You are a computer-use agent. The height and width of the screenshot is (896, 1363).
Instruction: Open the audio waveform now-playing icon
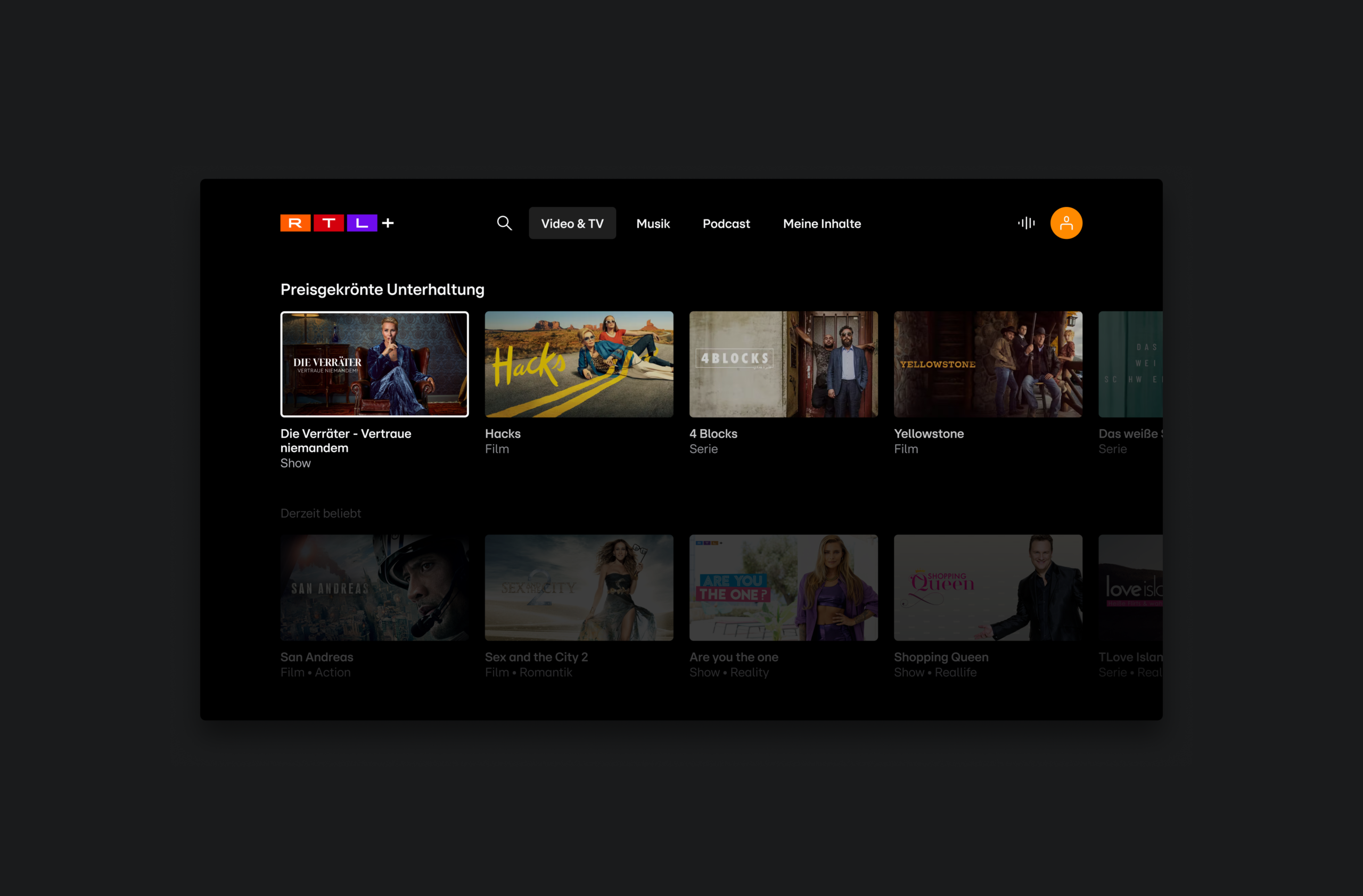tap(1027, 223)
